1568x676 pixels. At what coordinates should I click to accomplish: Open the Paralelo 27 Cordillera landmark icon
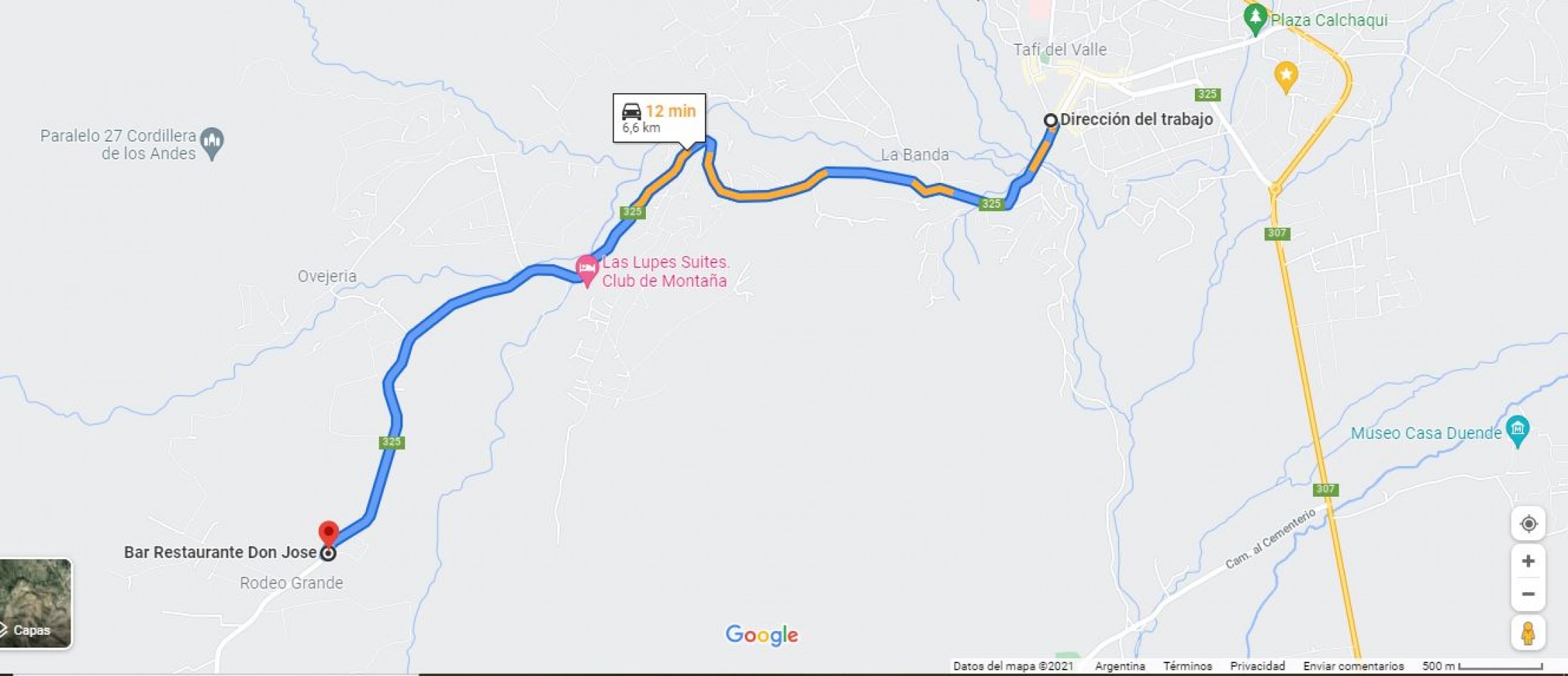coord(211,144)
